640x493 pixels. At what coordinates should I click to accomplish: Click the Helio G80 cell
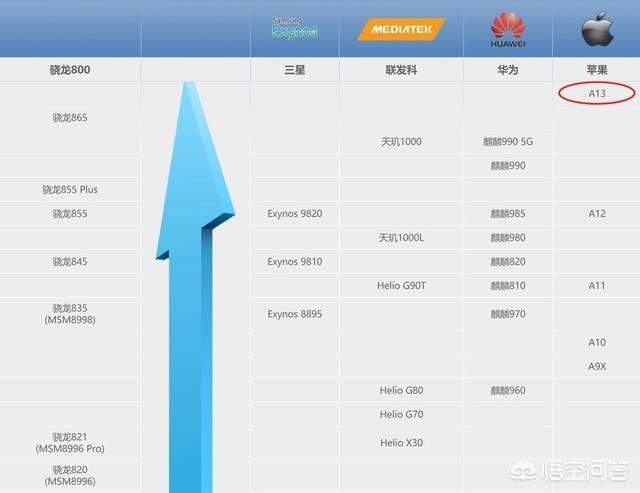(401, 390)
